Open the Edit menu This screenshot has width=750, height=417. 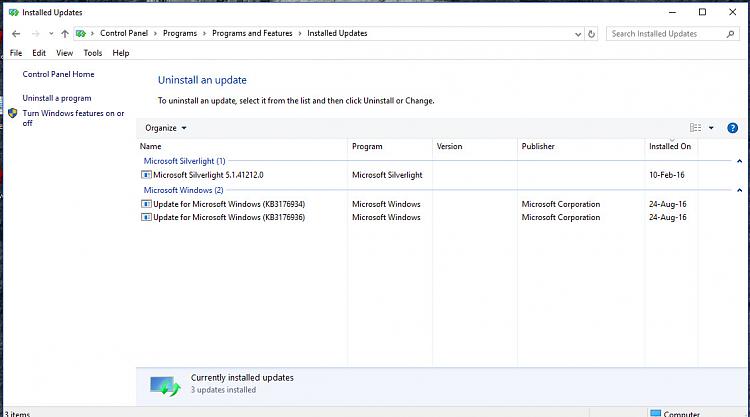39,53
